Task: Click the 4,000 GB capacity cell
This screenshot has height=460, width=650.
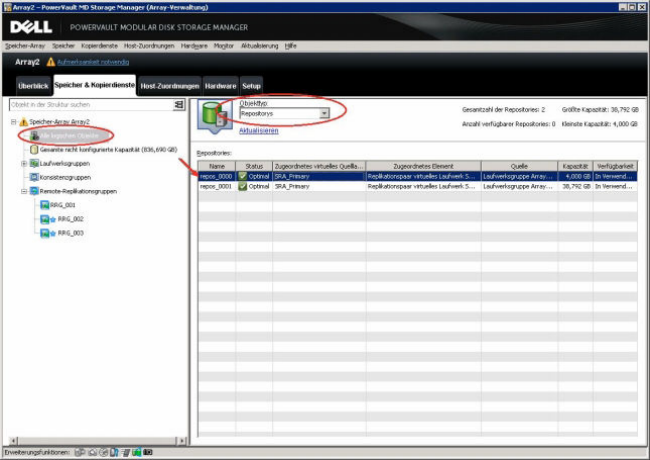Action: click(x=575, y=177)
